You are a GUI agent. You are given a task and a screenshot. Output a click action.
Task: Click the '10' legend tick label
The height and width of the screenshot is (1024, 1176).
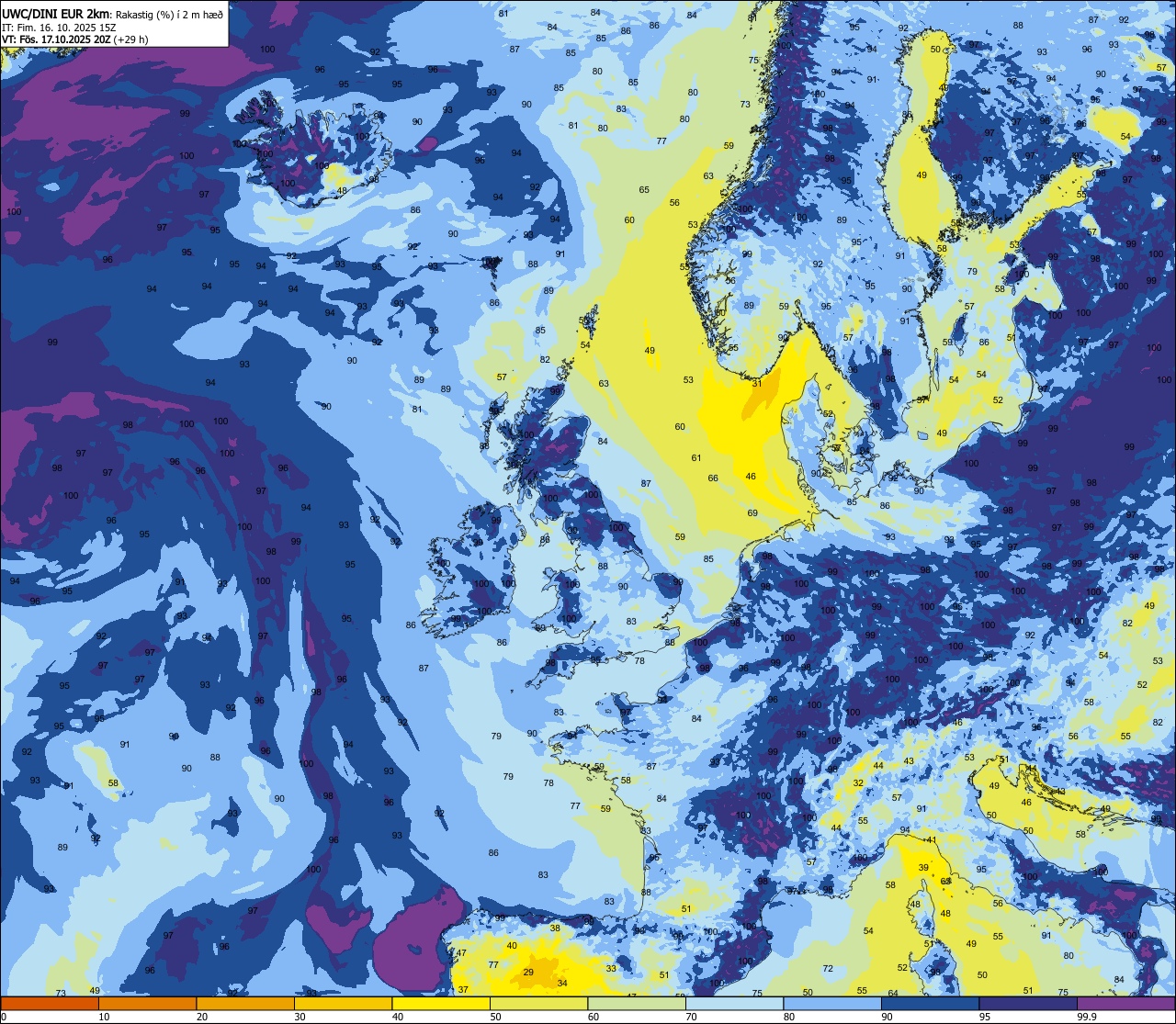coord(104,1016)
